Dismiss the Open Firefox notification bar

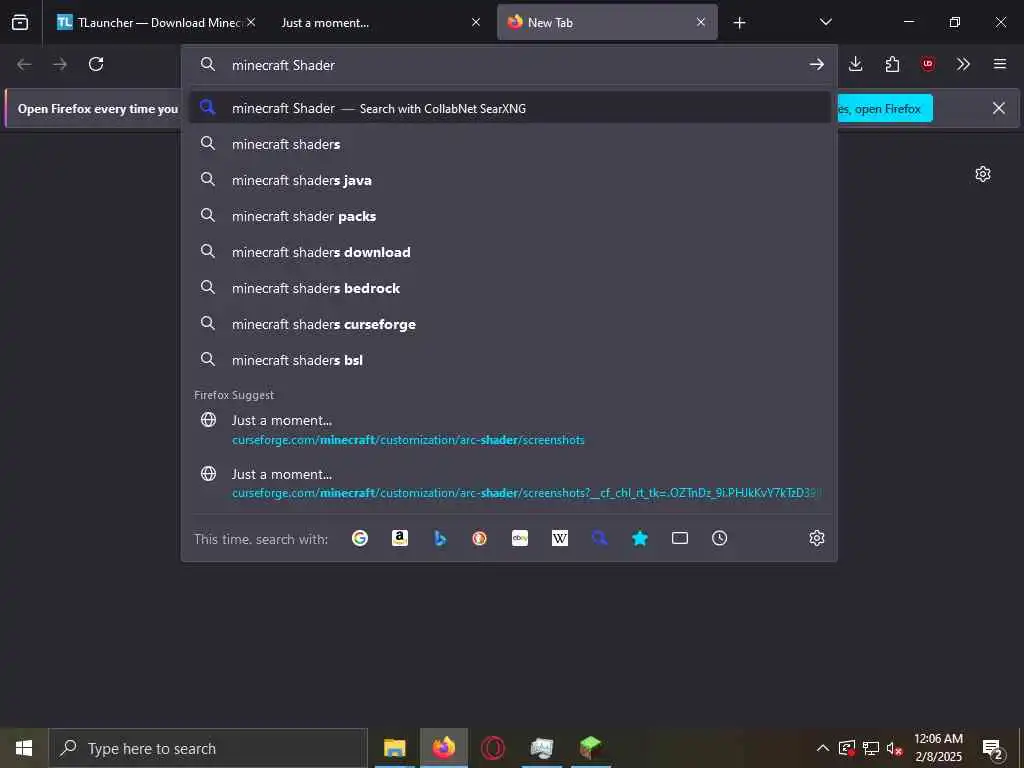coord(999,108)
